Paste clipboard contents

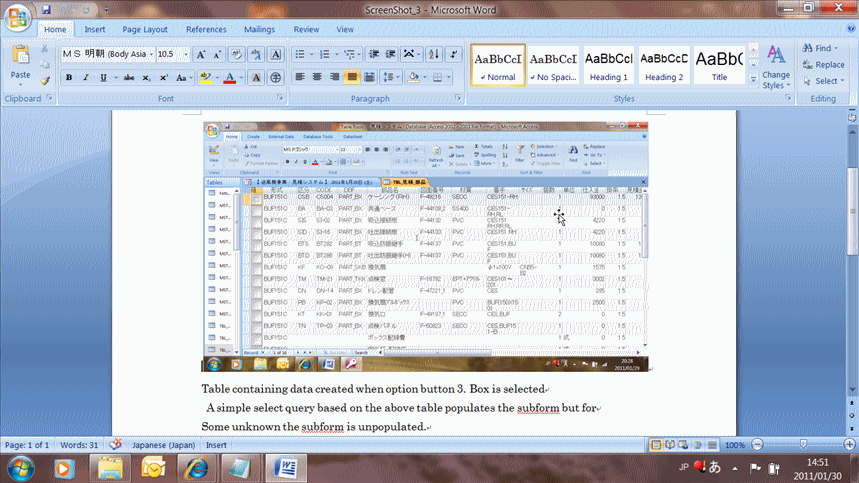(20, 65)
